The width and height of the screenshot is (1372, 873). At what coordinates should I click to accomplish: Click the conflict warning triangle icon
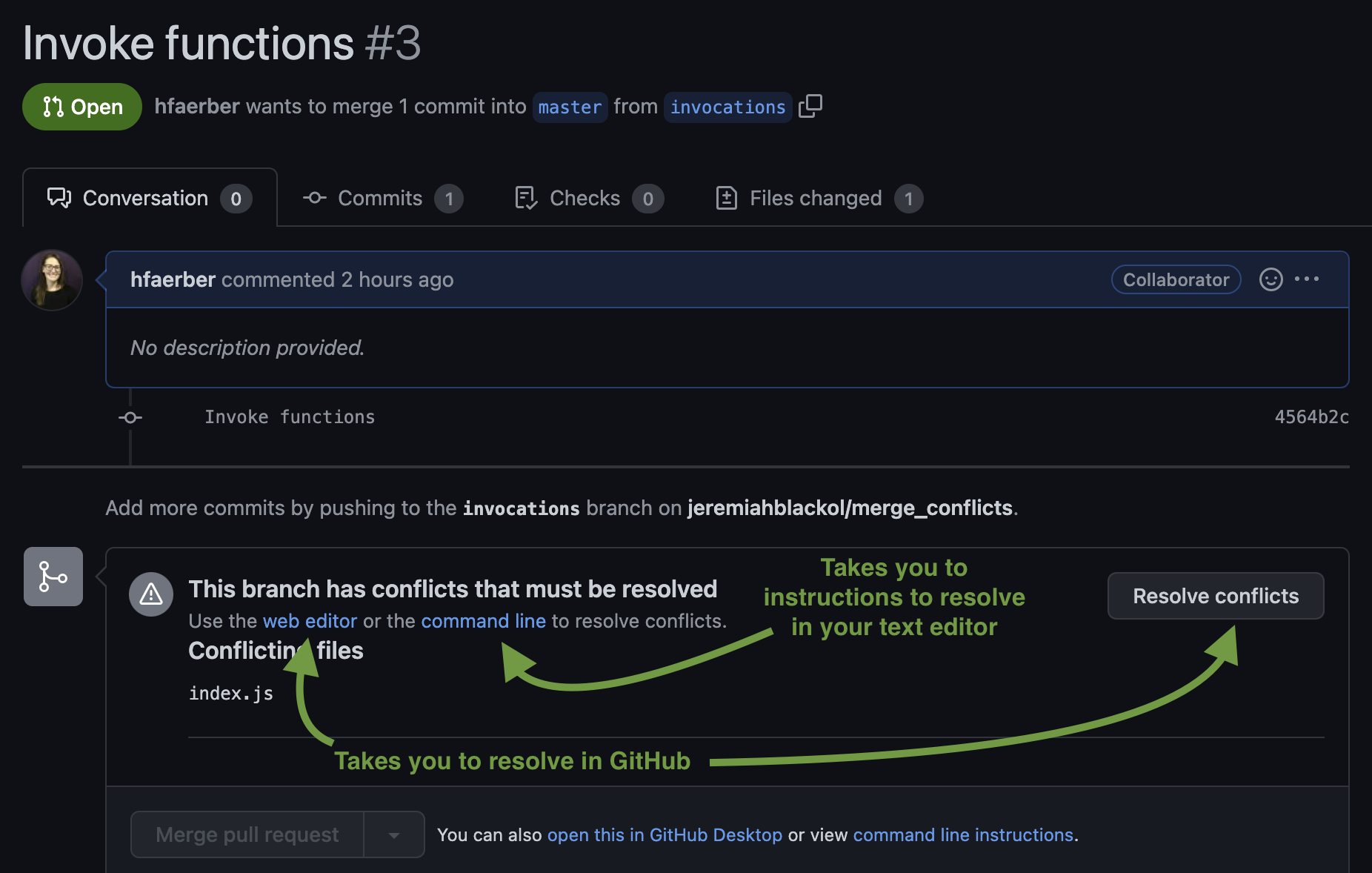[x=151, y=594]
